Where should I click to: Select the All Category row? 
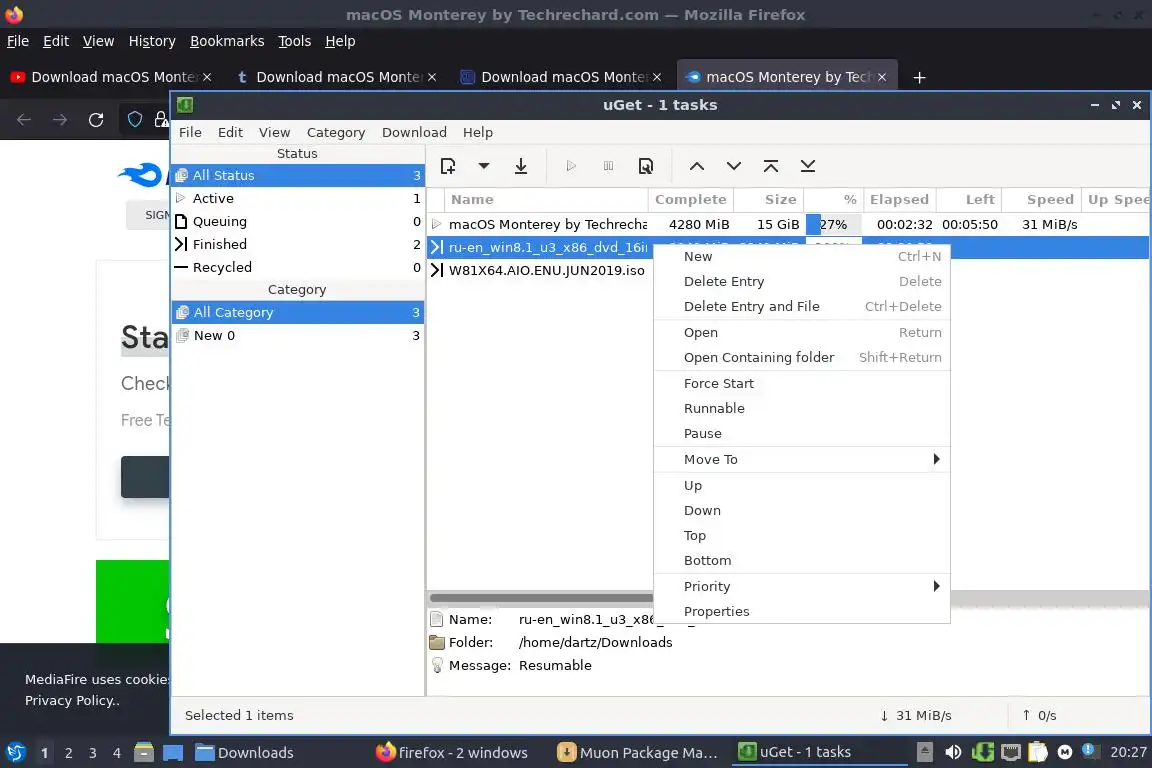tap(298, 312)
